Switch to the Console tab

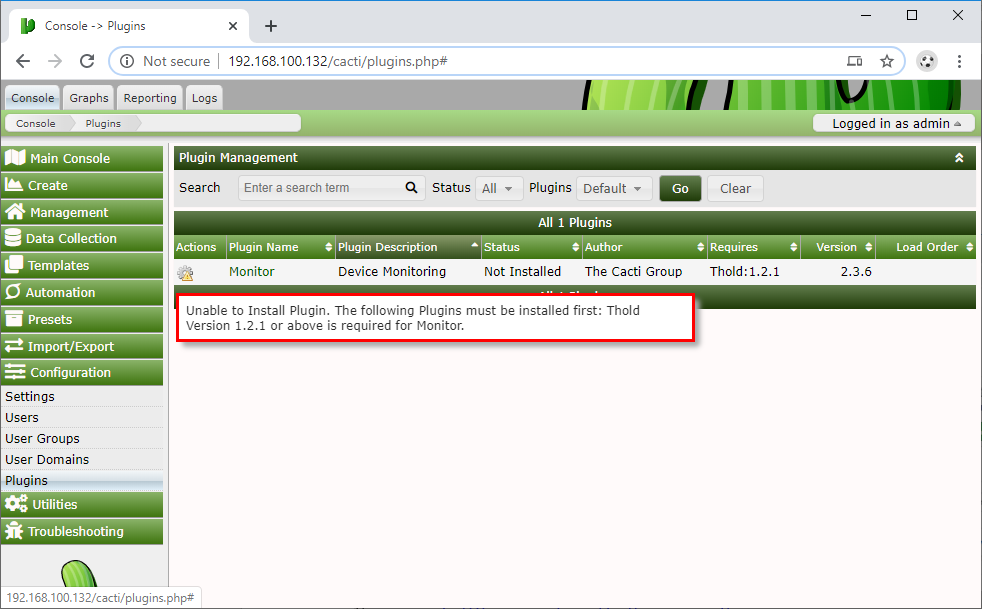(x=33, y=98)
